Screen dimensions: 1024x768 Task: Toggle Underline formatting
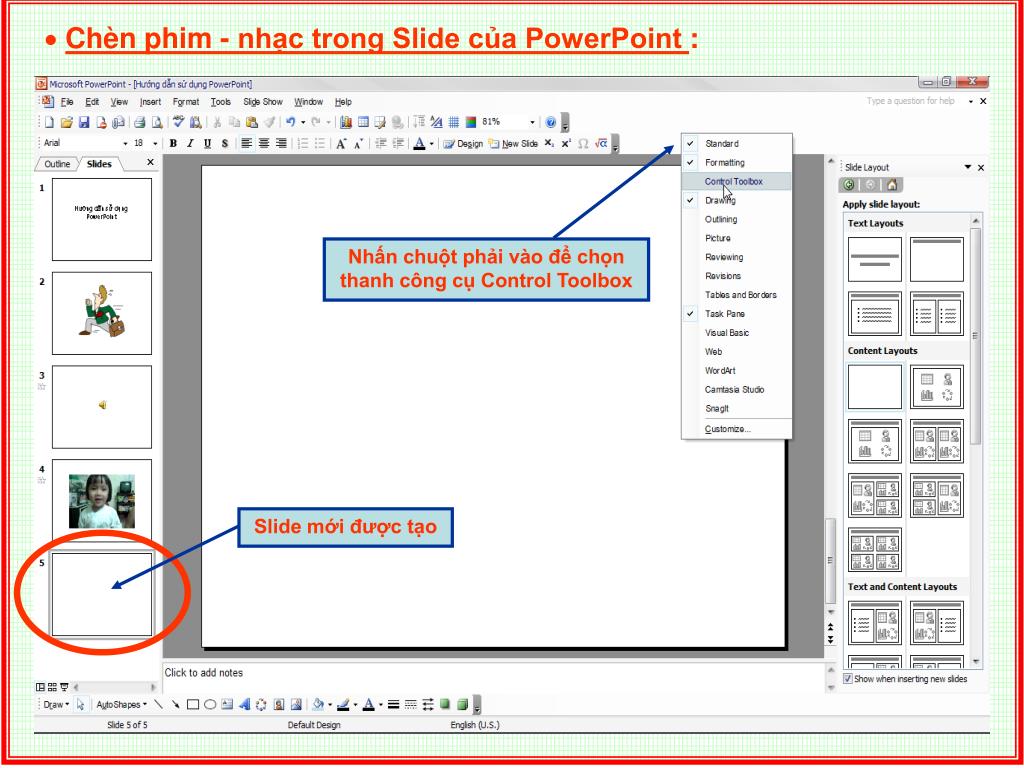[208, 144]
